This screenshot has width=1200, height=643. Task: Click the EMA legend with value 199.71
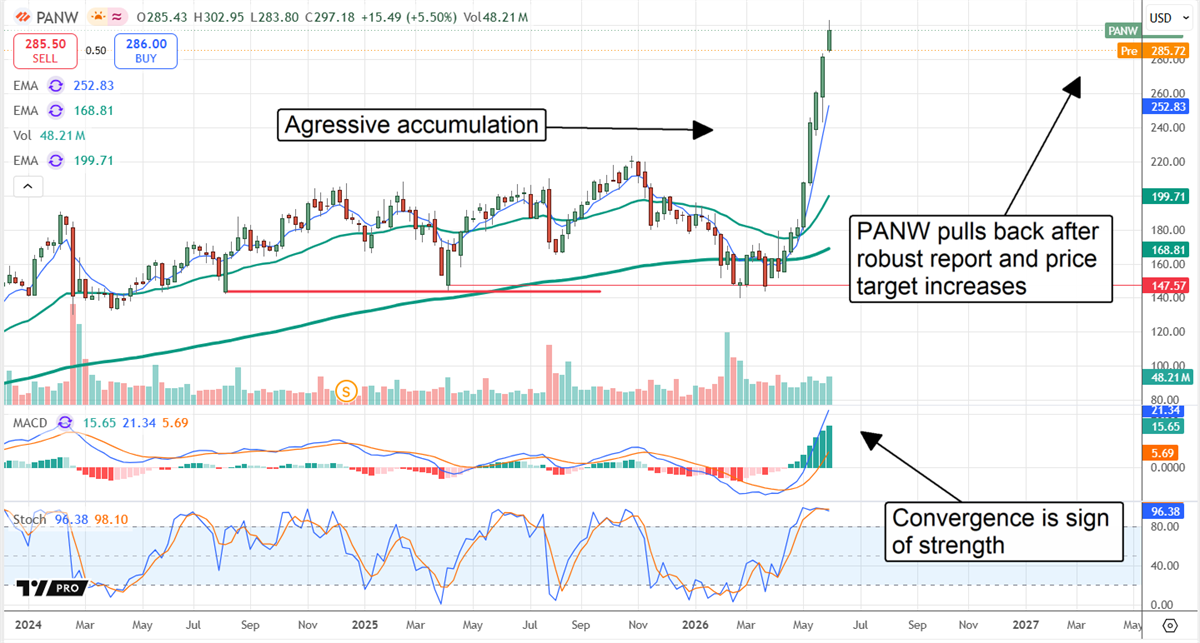(x=62, y=160)
